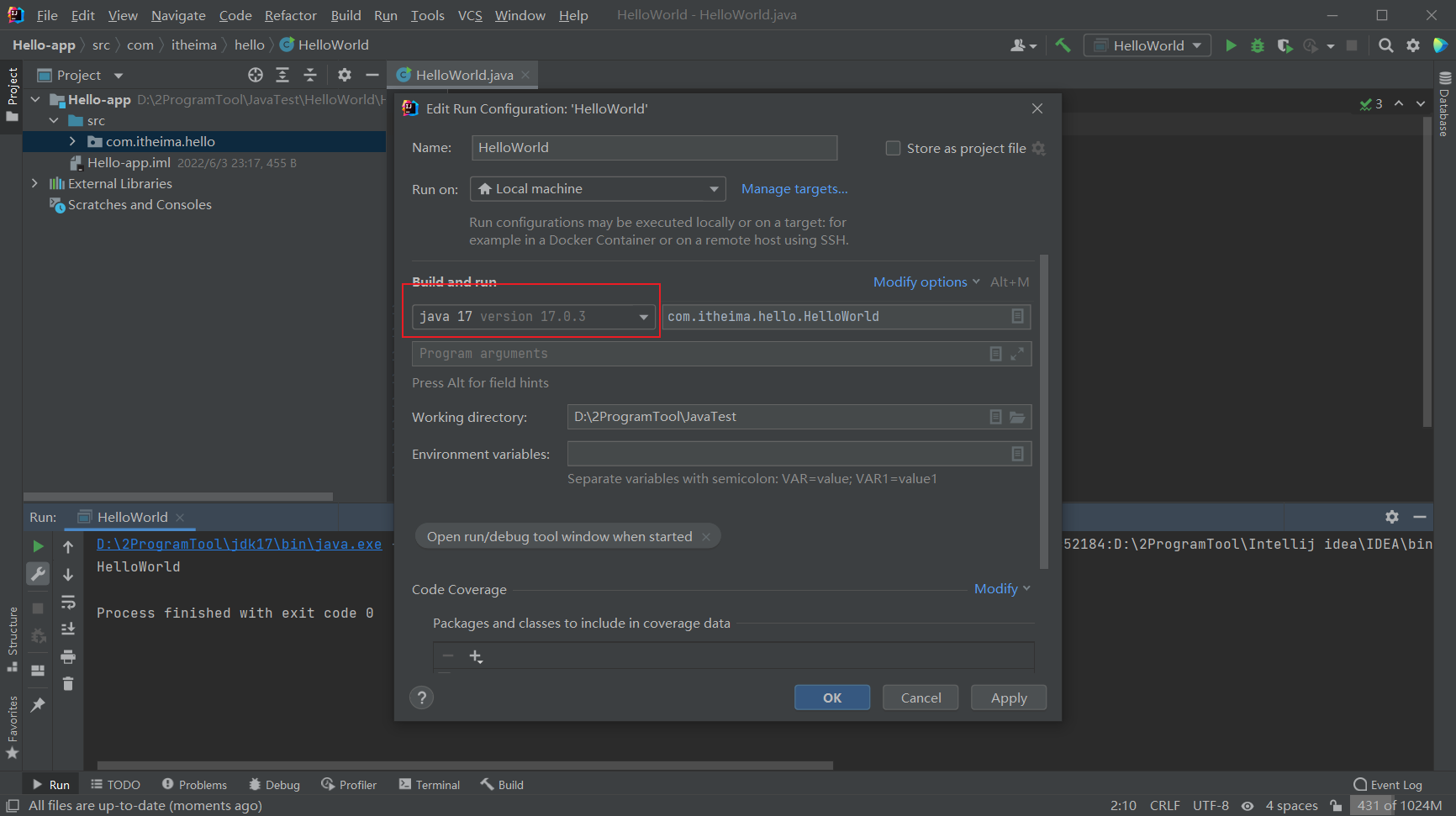Run with coverage from the top toolbar
The height and width of the screenshot is (816, 1456).
[x=1285, y=45]
